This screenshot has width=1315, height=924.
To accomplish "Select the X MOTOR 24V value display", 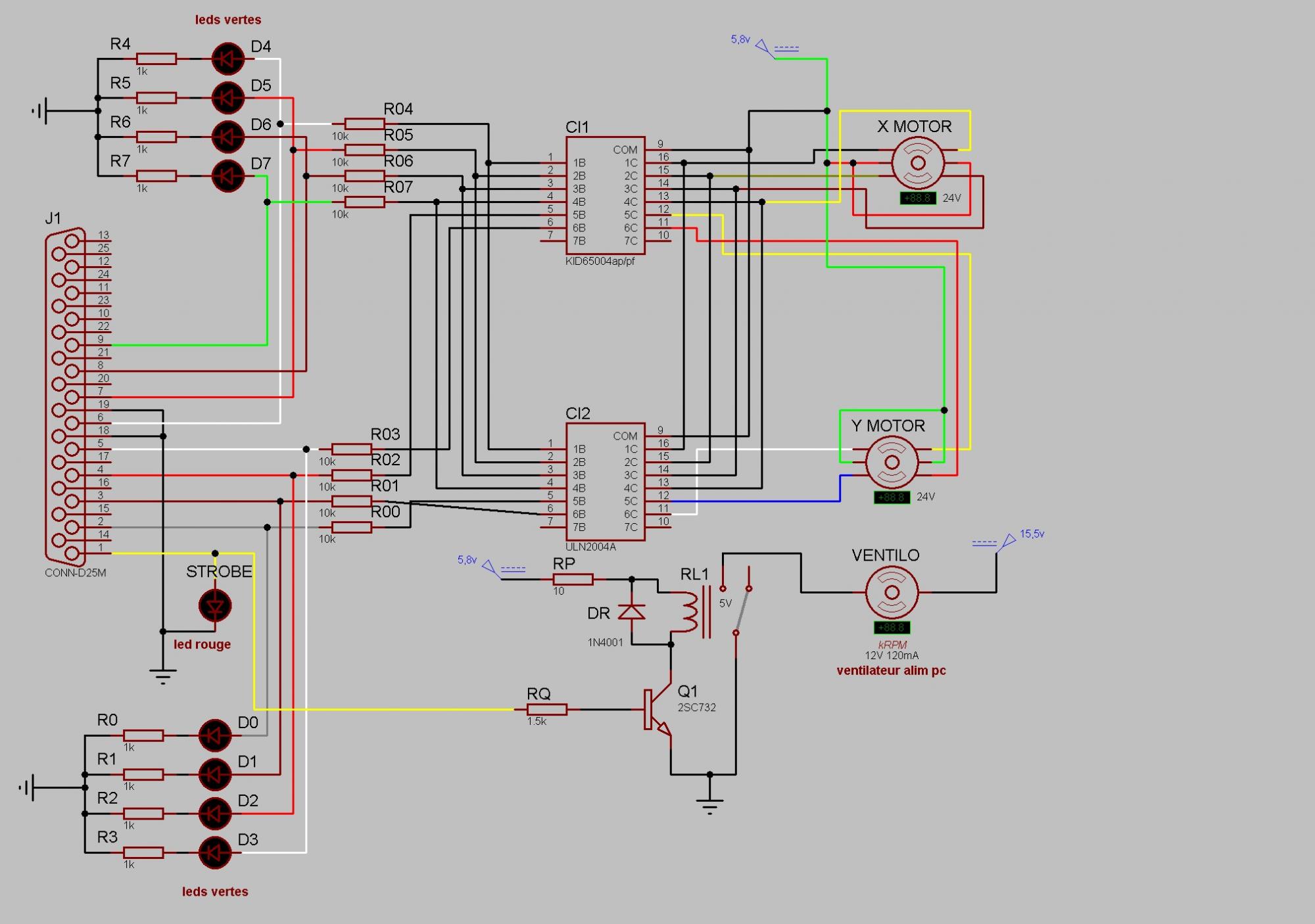I will tap(918, 198).
